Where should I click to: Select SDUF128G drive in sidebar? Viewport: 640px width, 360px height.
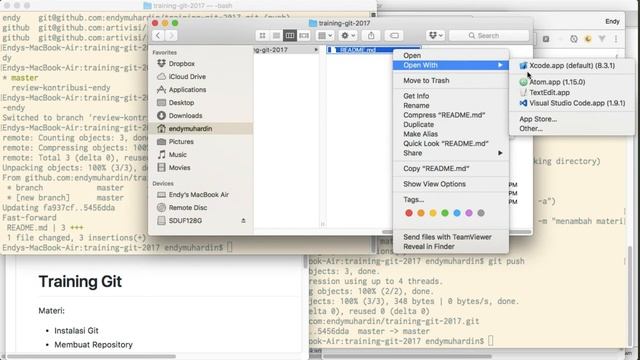click(x=185, y=221)
